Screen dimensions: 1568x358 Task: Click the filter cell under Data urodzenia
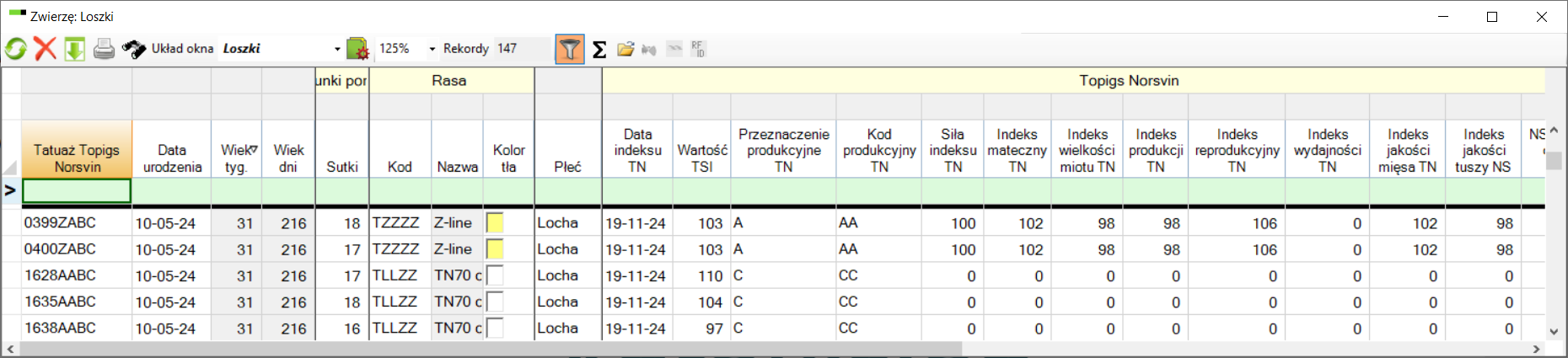[172, 191]
